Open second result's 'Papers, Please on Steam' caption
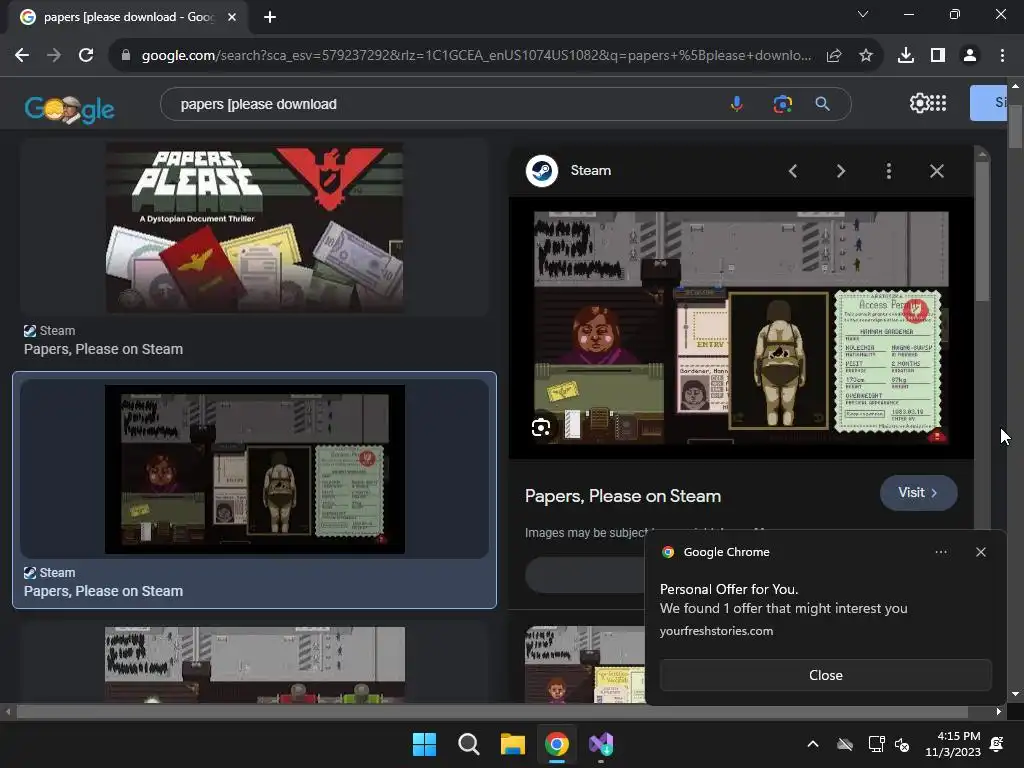 pyautogui.click(x=103, y=591)
